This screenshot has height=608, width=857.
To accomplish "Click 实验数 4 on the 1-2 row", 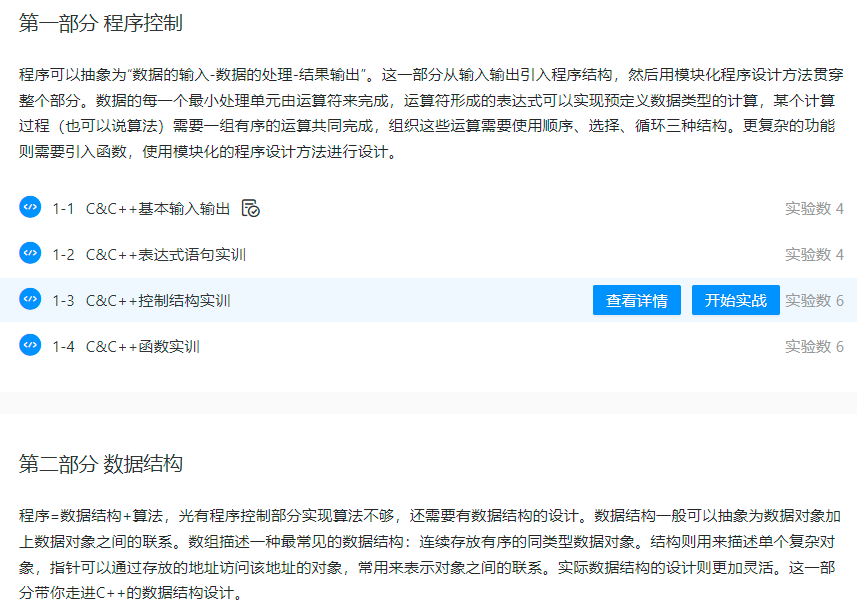I will pyautogui.click(x=814, y=255).
